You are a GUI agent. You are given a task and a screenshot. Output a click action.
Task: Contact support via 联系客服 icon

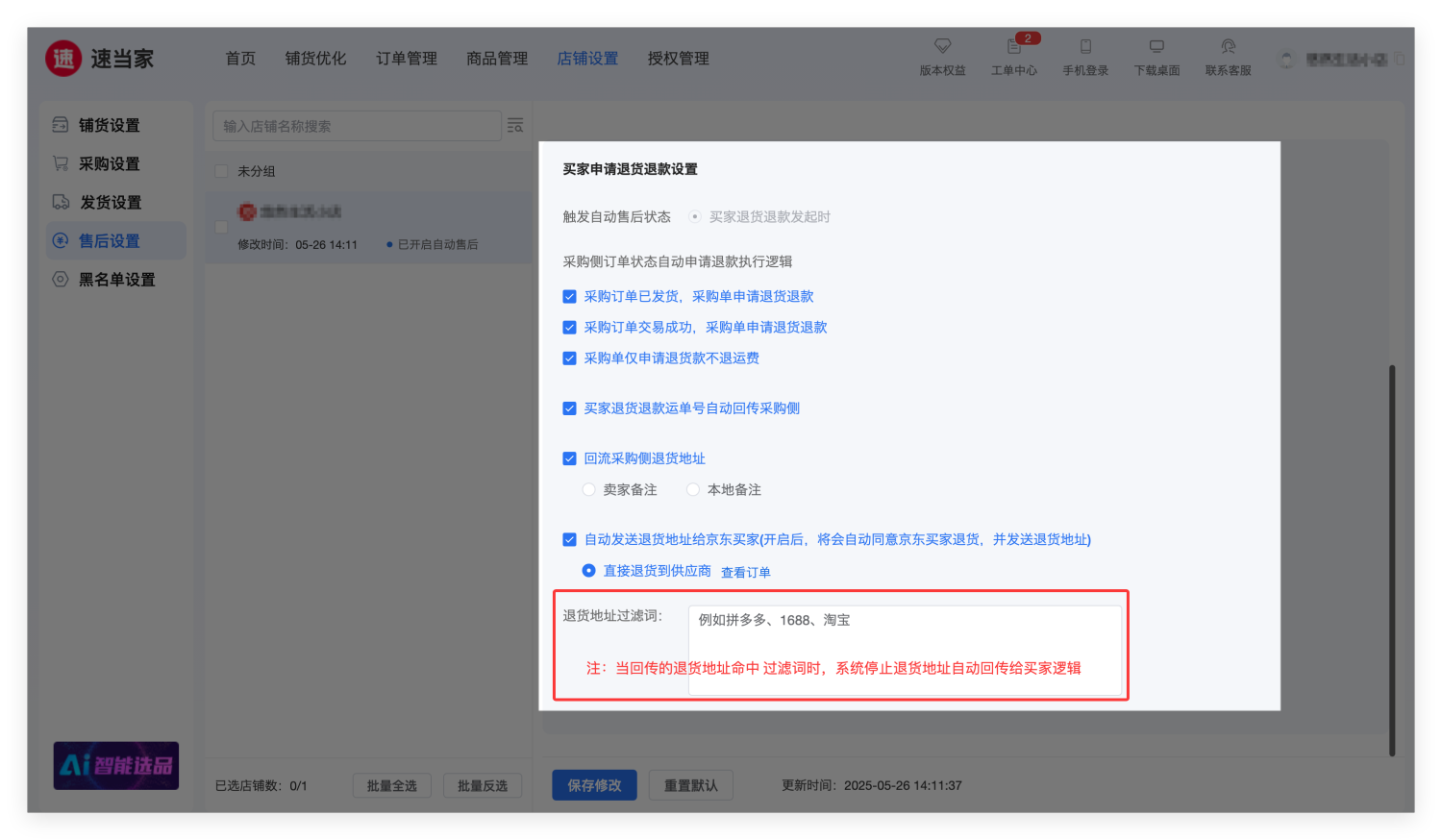tap(1228, 46)
